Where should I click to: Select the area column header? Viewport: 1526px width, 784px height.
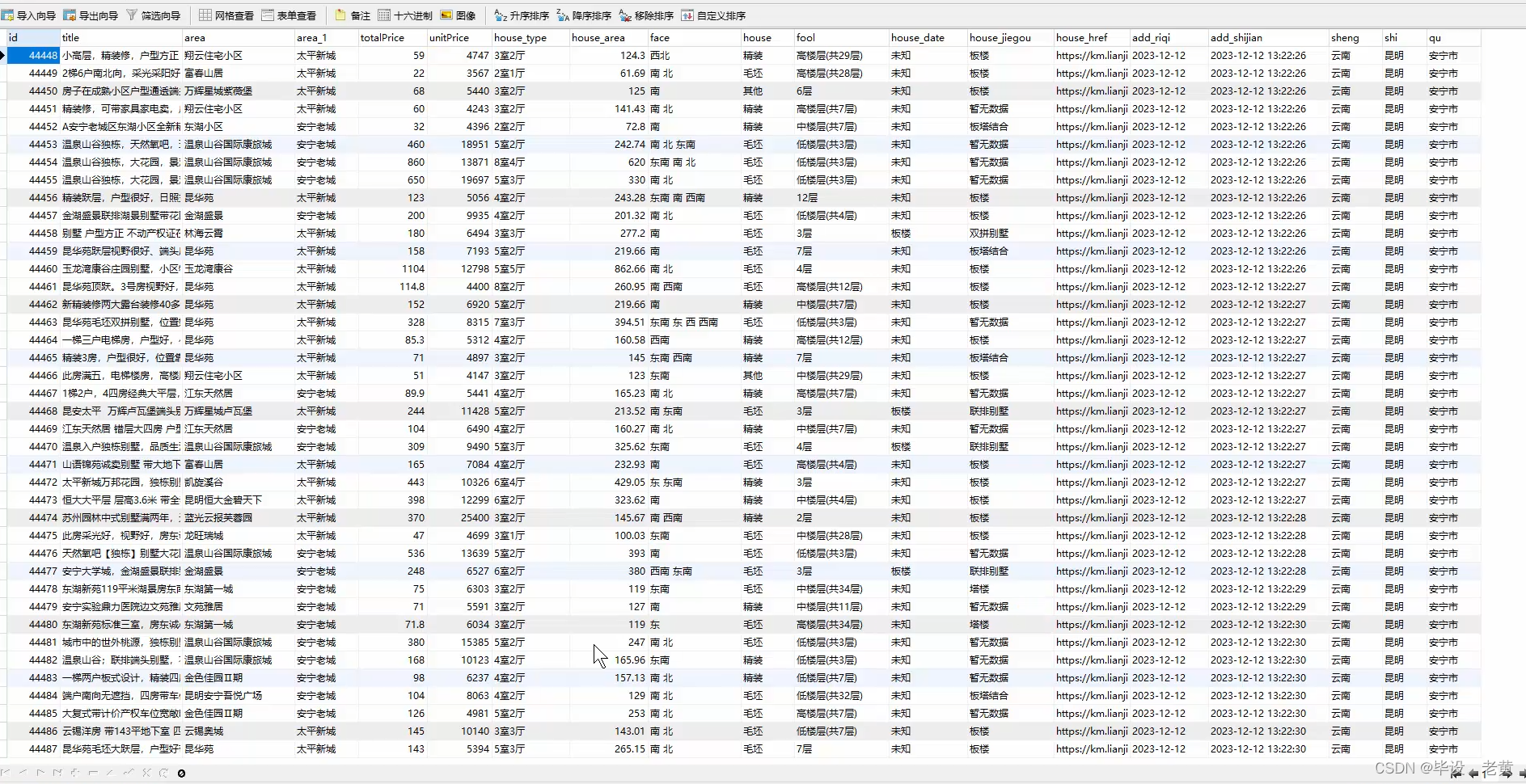pos(239,37)
